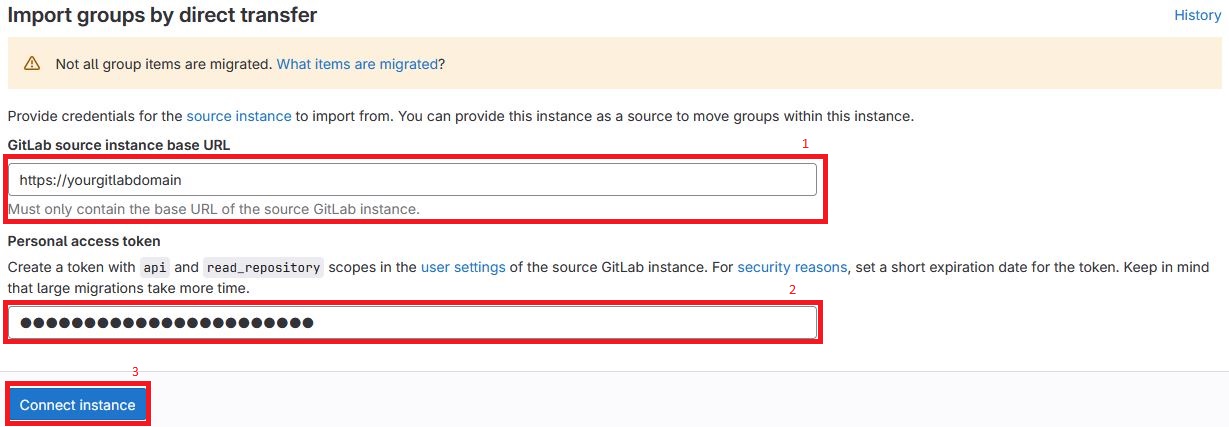
Task: Open the History link
Action: pyautogui.click(x=1197, y=15)
